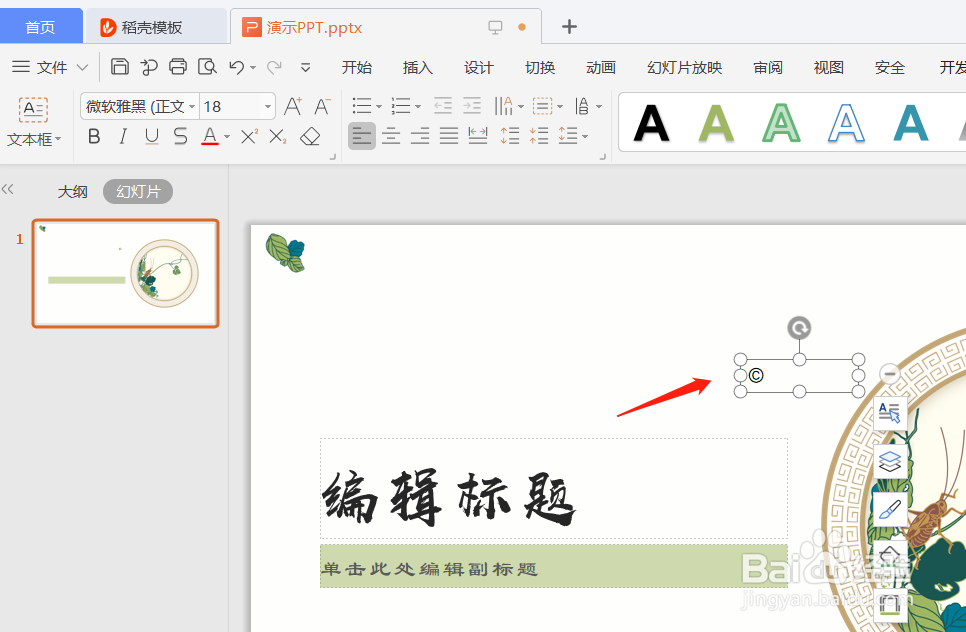Click the arrange layers icon on the floating toolbar
This screenshot has width=966, height=632.
coord(889,461)
